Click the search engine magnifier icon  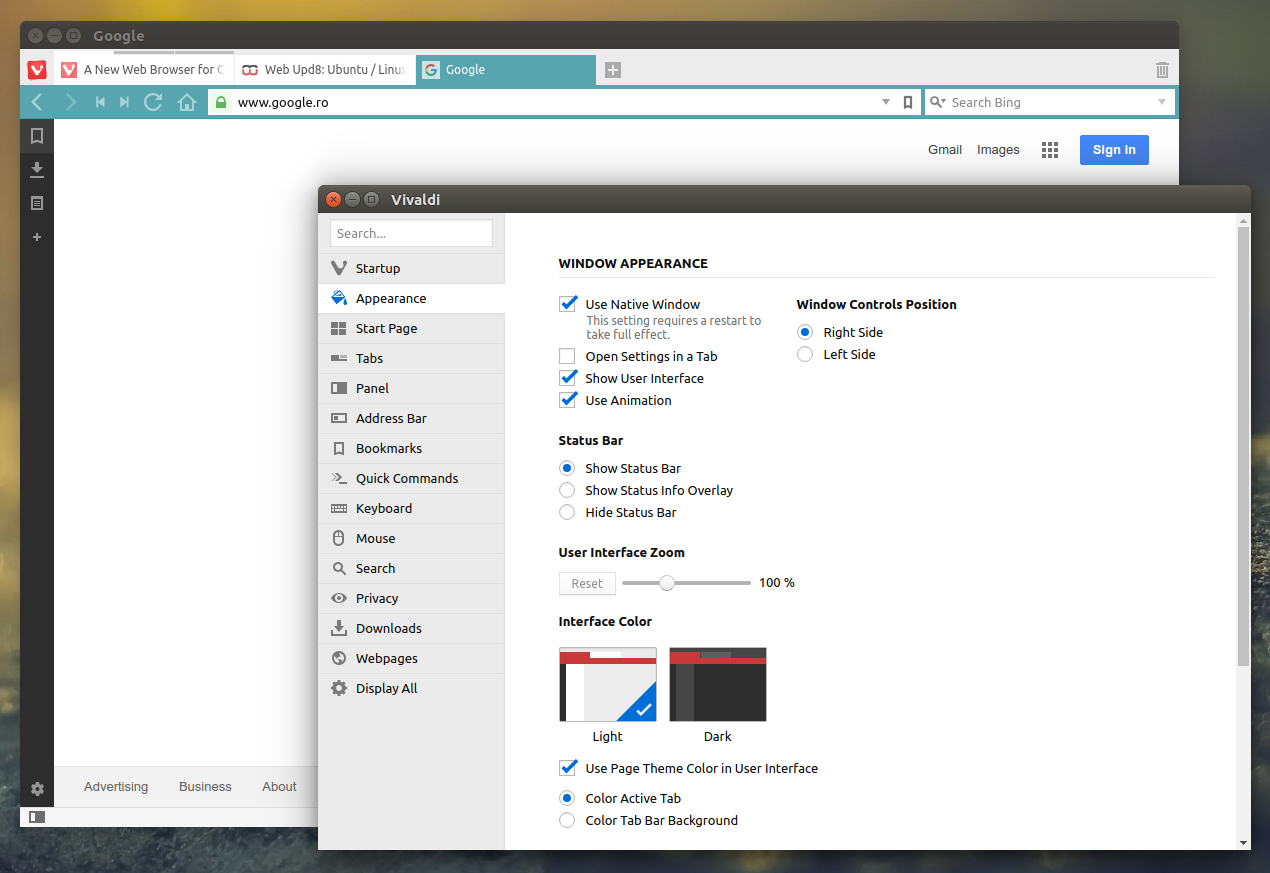(x=937, y=102)
